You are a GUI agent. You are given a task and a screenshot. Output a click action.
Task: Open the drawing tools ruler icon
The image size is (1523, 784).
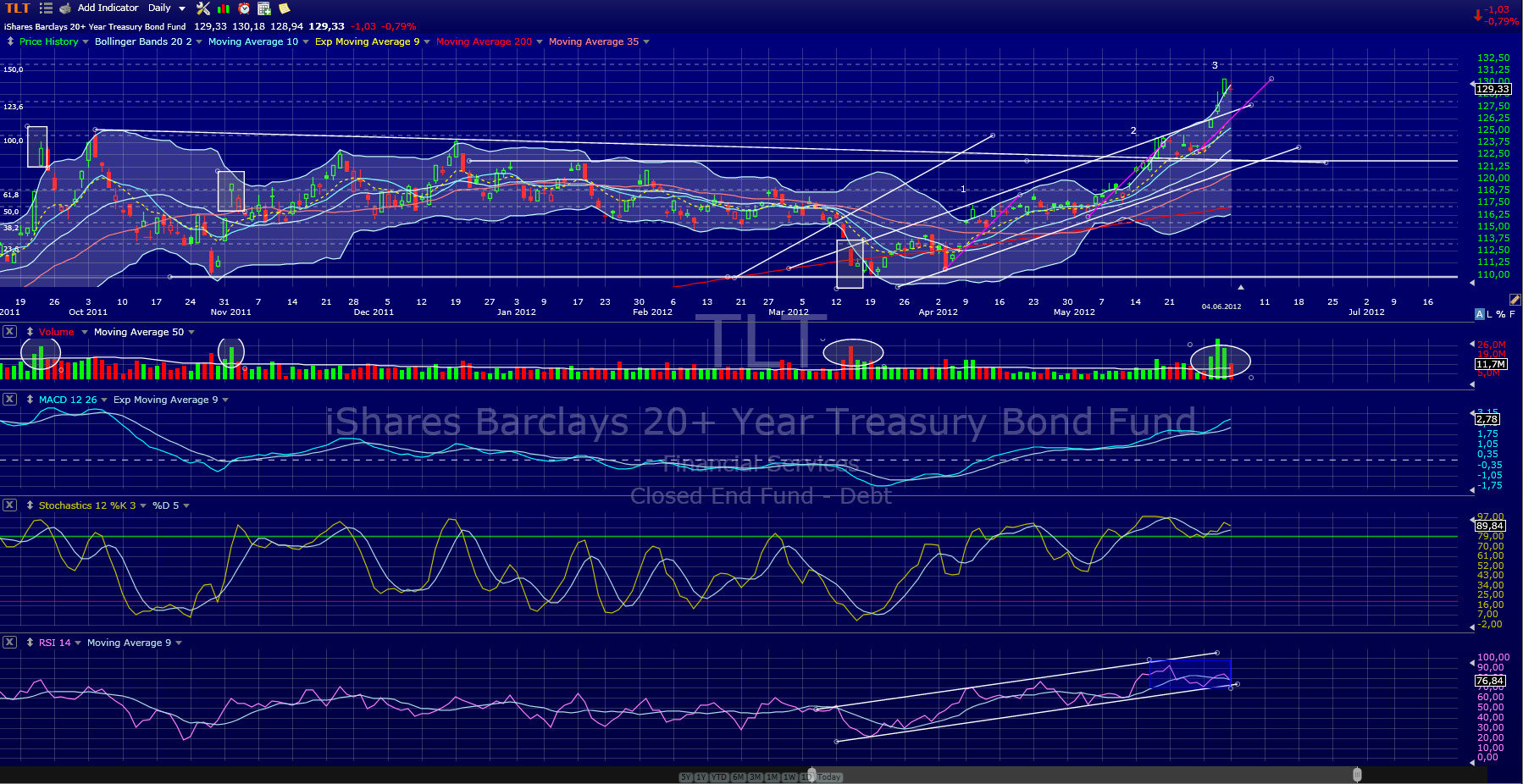coord(1515,300)
